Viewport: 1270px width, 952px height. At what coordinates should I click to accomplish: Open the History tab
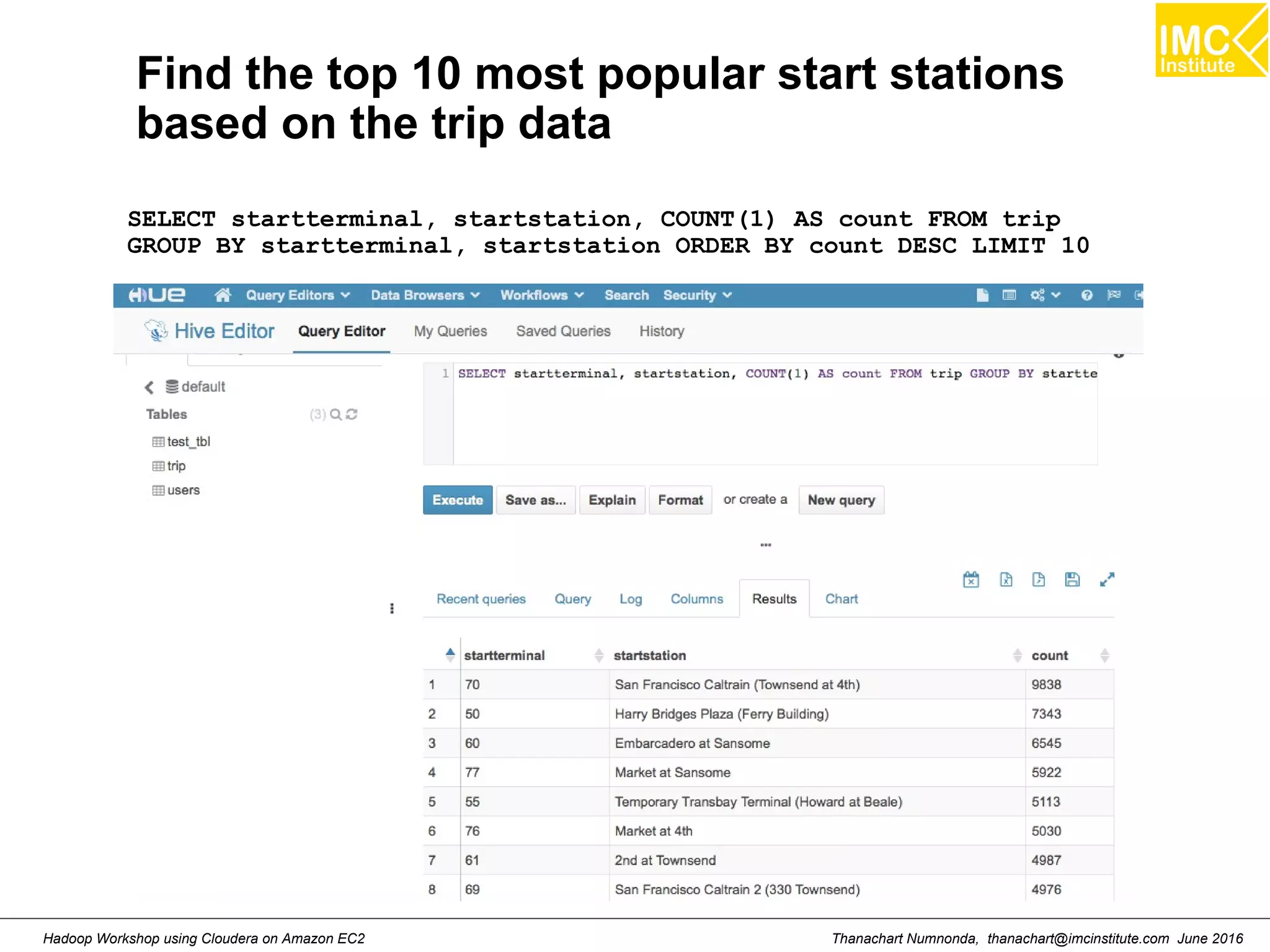coord(662,332)
